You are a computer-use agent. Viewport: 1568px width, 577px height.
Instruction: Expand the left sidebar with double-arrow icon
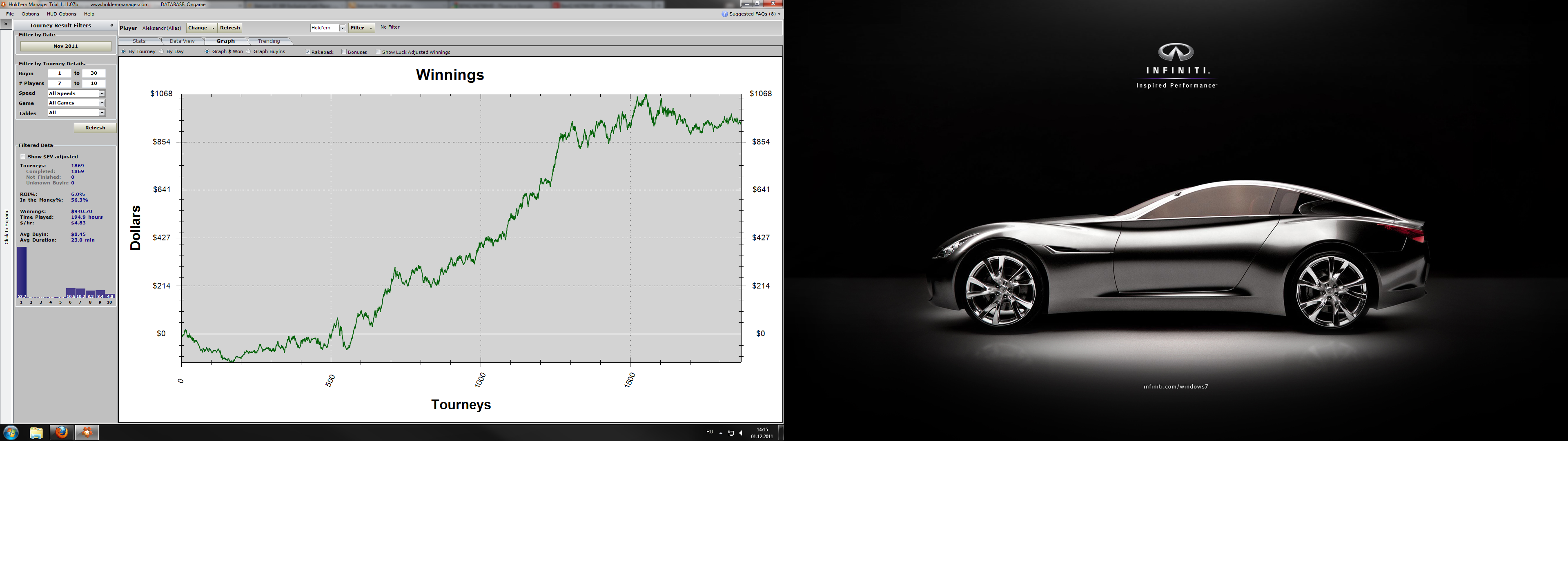pyautogui.click(x=5, y=24)
